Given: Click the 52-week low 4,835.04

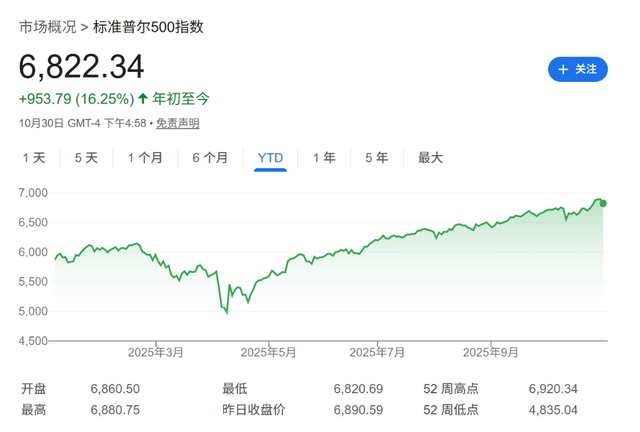Looking at the screenshot, I should click(553, 410).
